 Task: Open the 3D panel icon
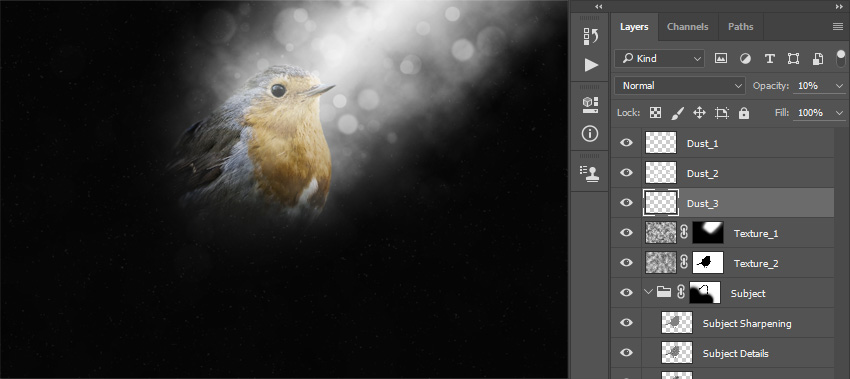click(590, 105)
